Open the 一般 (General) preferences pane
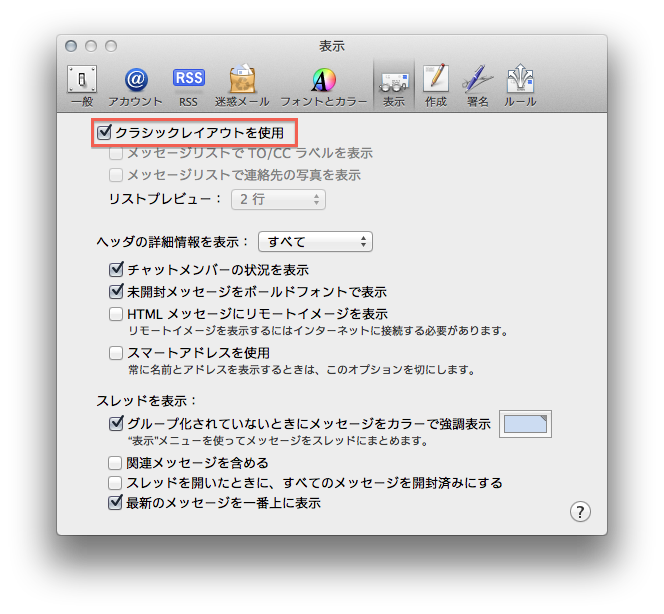The image size is (664, 614). (x=82, y=86)
